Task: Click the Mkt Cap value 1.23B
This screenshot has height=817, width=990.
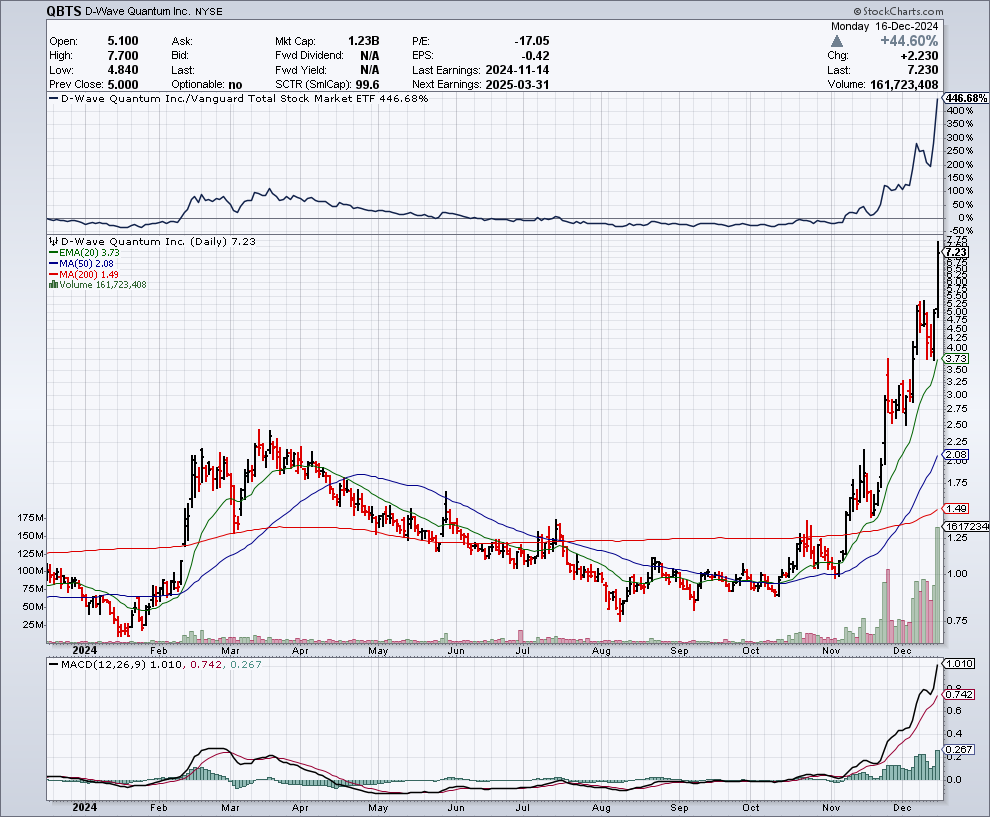Action: pyautogui.click(x=364, y=41)
